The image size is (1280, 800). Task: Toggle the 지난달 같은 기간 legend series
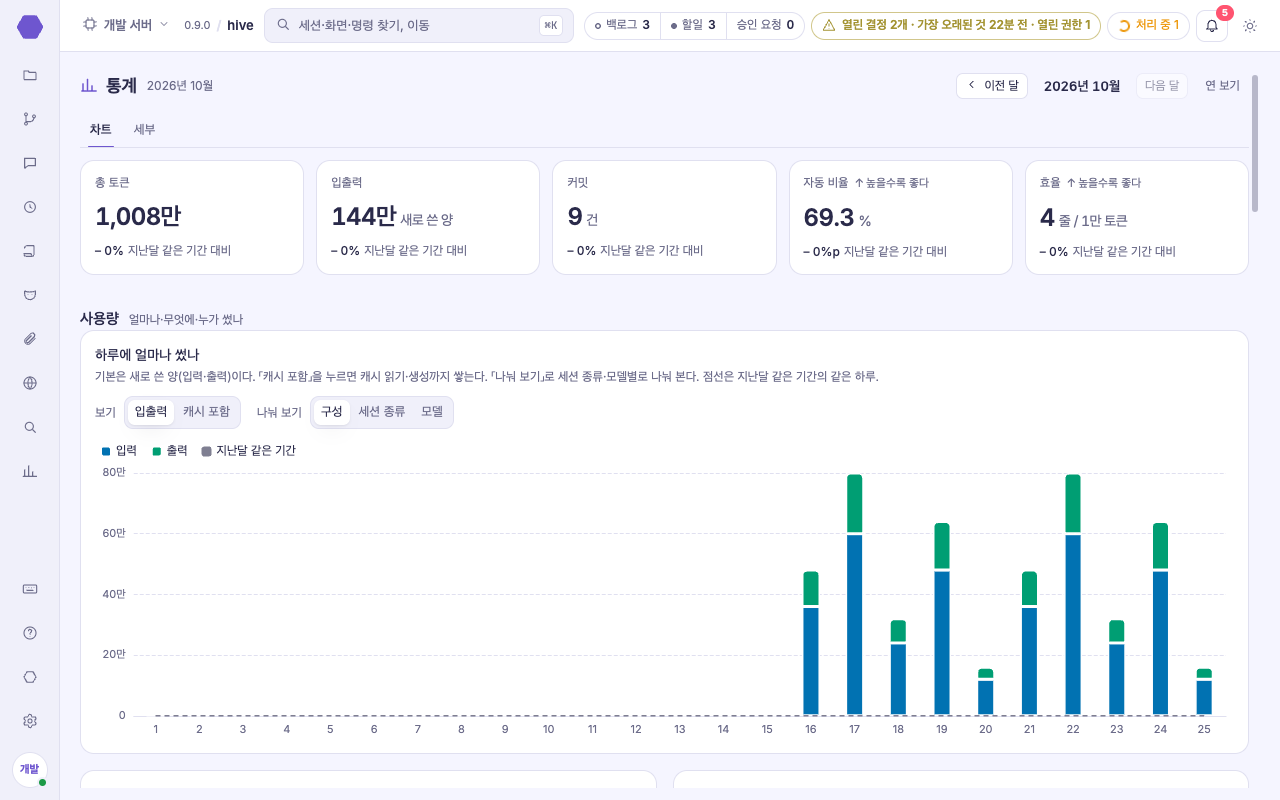pyautogui.click(x=249, y=451)
